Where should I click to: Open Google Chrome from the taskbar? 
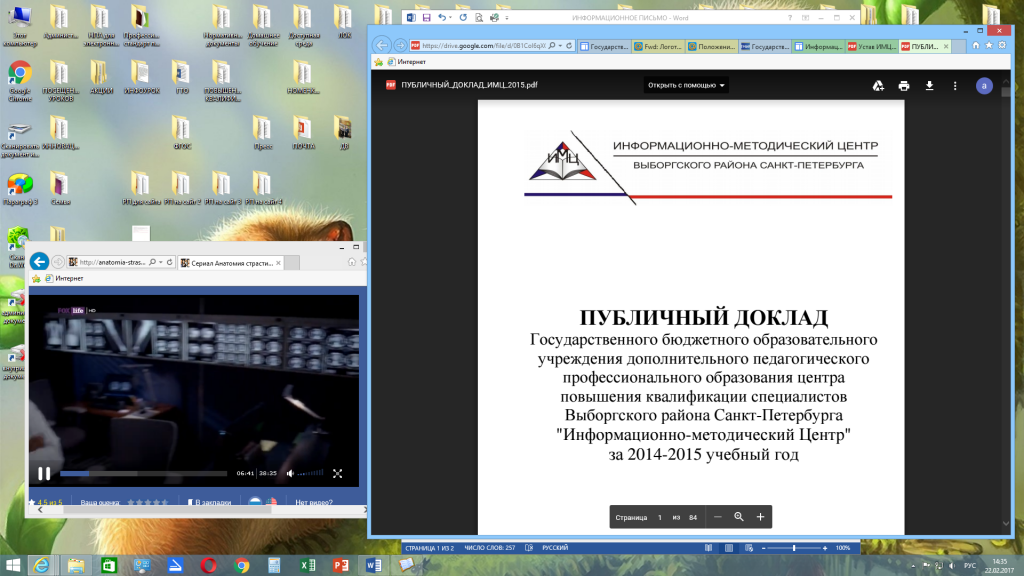pos(241,565)
